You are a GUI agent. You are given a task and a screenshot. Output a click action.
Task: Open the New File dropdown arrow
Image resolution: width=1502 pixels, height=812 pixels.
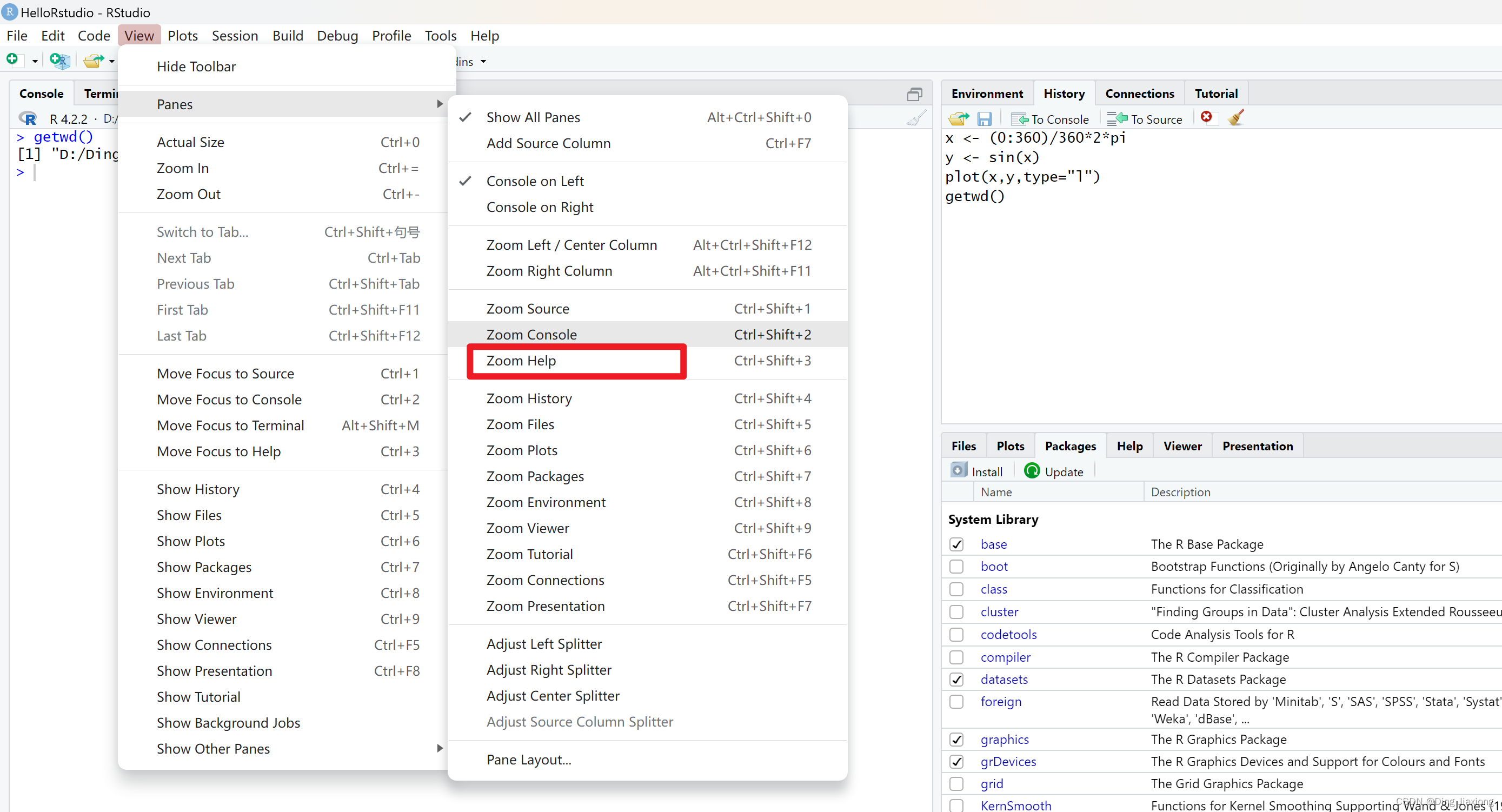35,61
